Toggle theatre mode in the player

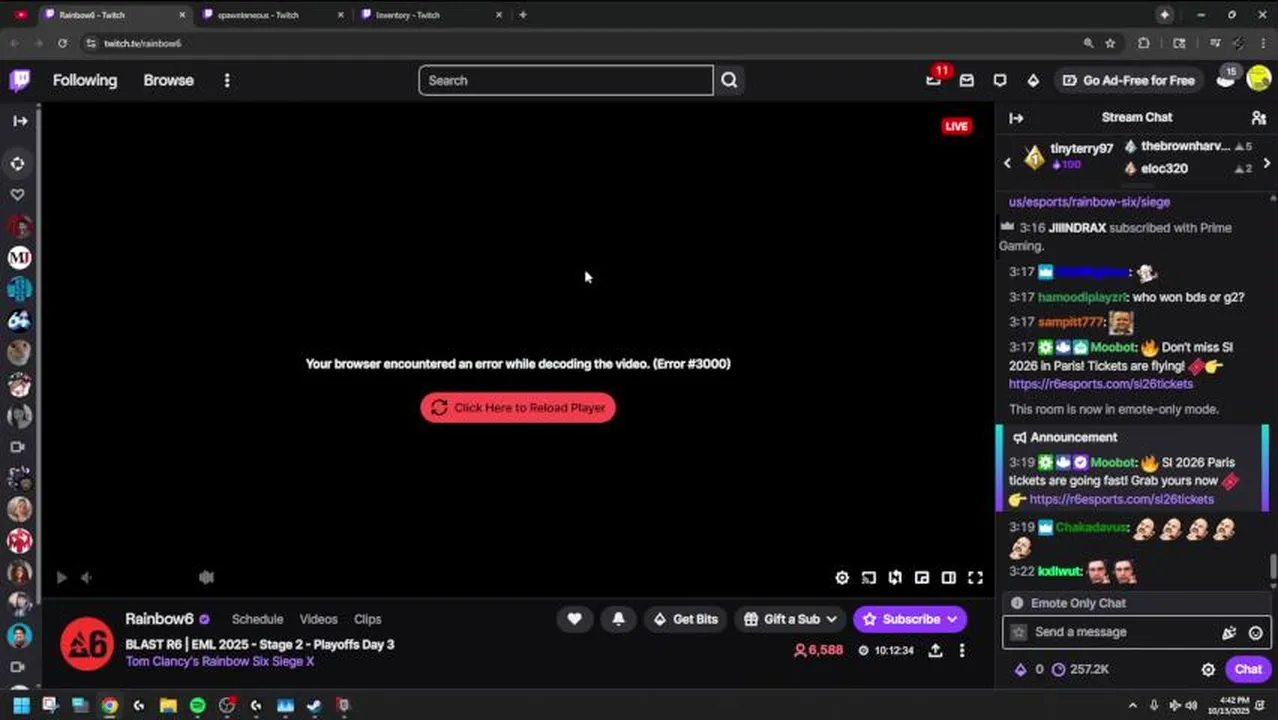(x=948, y=577)
